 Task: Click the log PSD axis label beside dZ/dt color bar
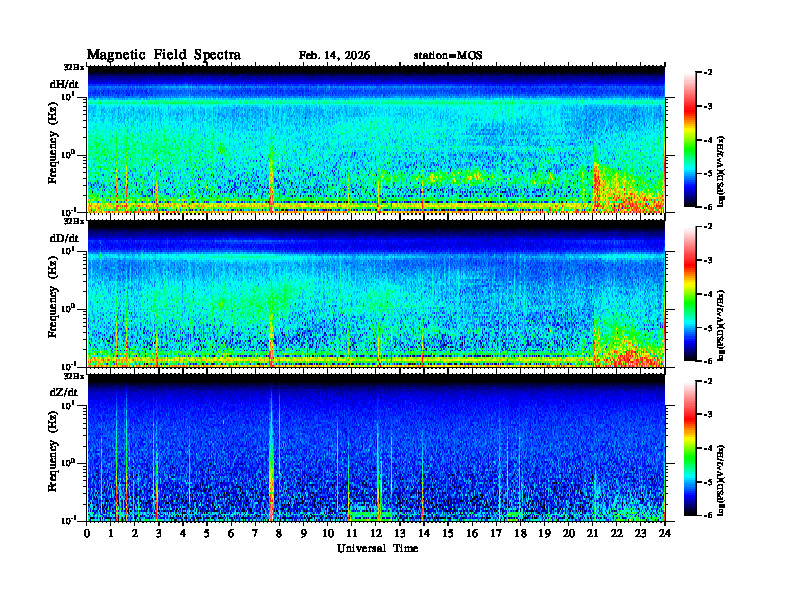coord(721,479)
